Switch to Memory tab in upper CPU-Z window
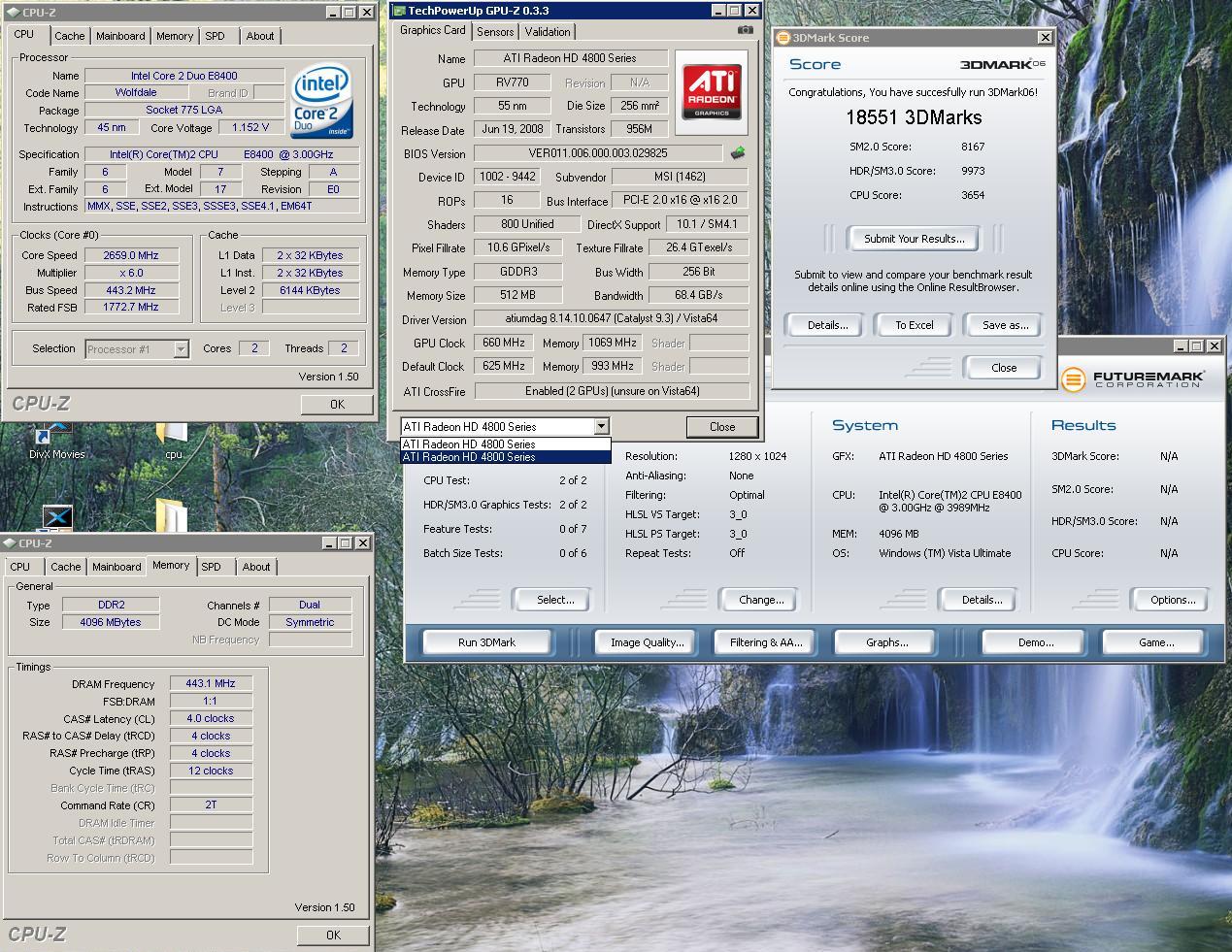The height and width of the screenshot is (952, 1232). [x=175, y=36]
